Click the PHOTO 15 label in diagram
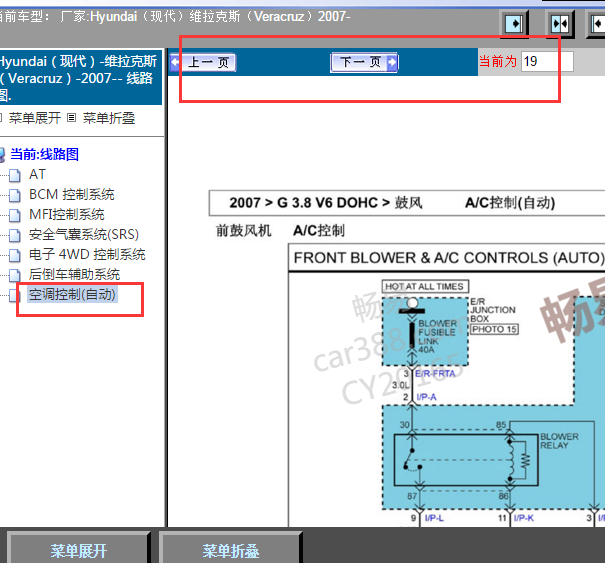Screen dimensions: 605x563 point(494,329)
